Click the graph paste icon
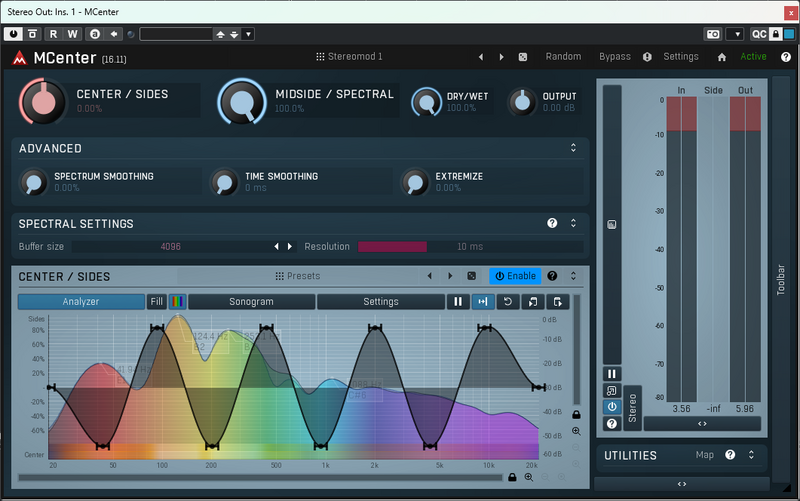This screenshot has height=501, width=800. click(x=558, y=302)
